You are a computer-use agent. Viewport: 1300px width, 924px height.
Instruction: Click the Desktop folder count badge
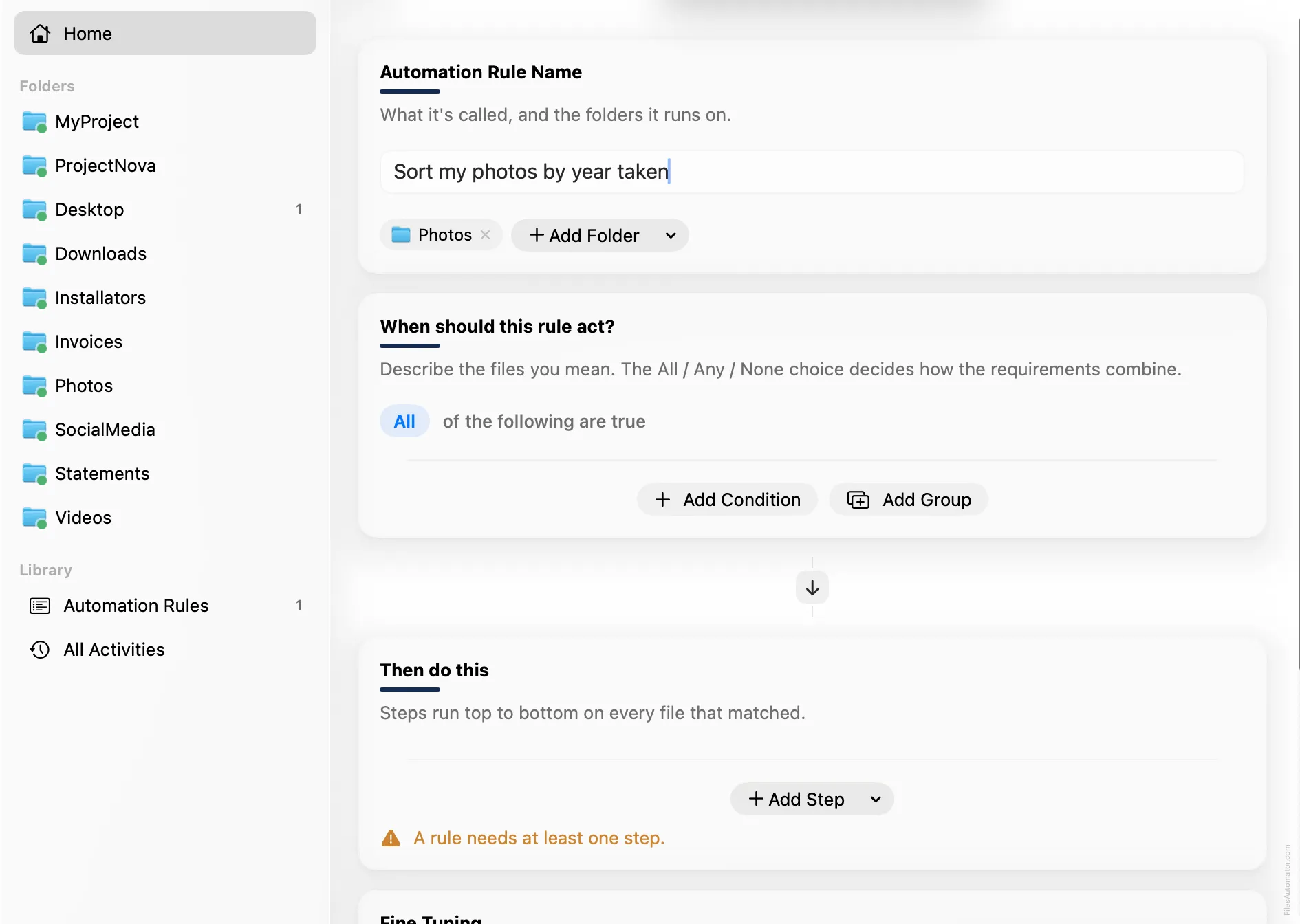pos(299,209)
